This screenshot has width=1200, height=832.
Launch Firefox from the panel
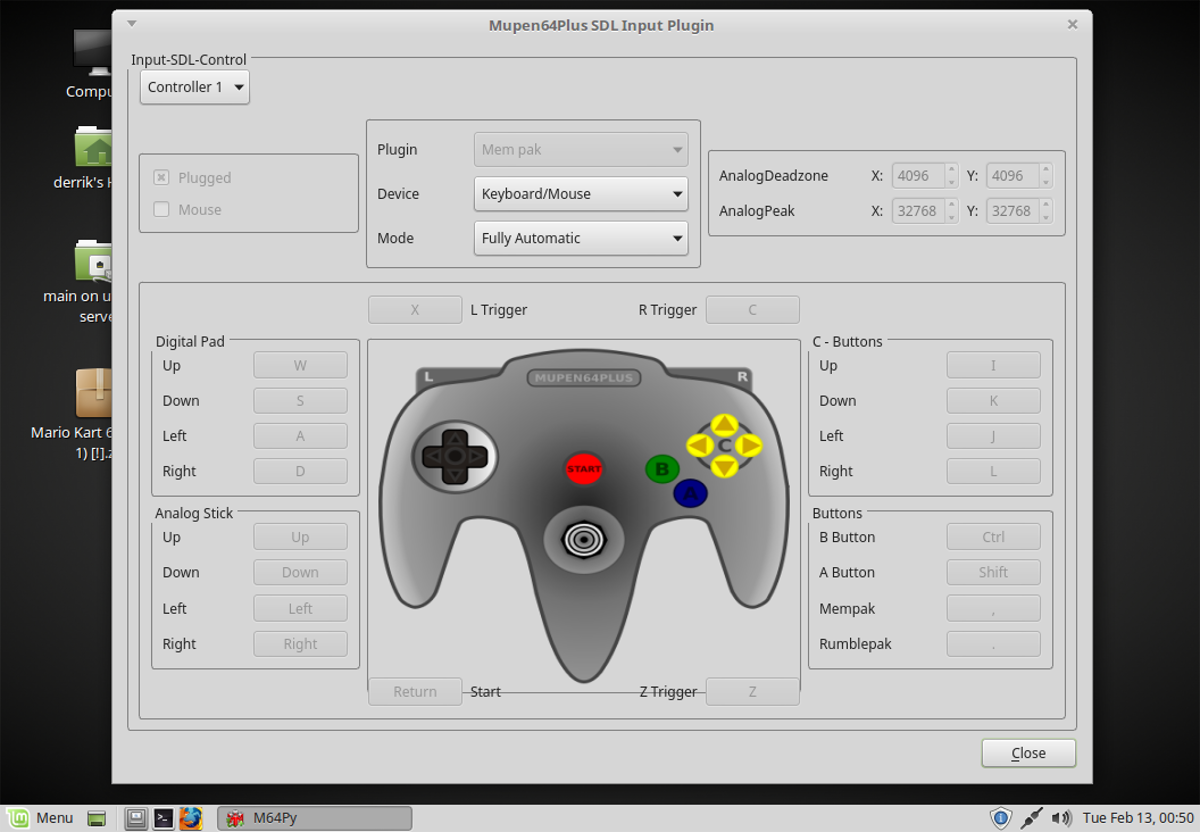(x=191, y=818)
